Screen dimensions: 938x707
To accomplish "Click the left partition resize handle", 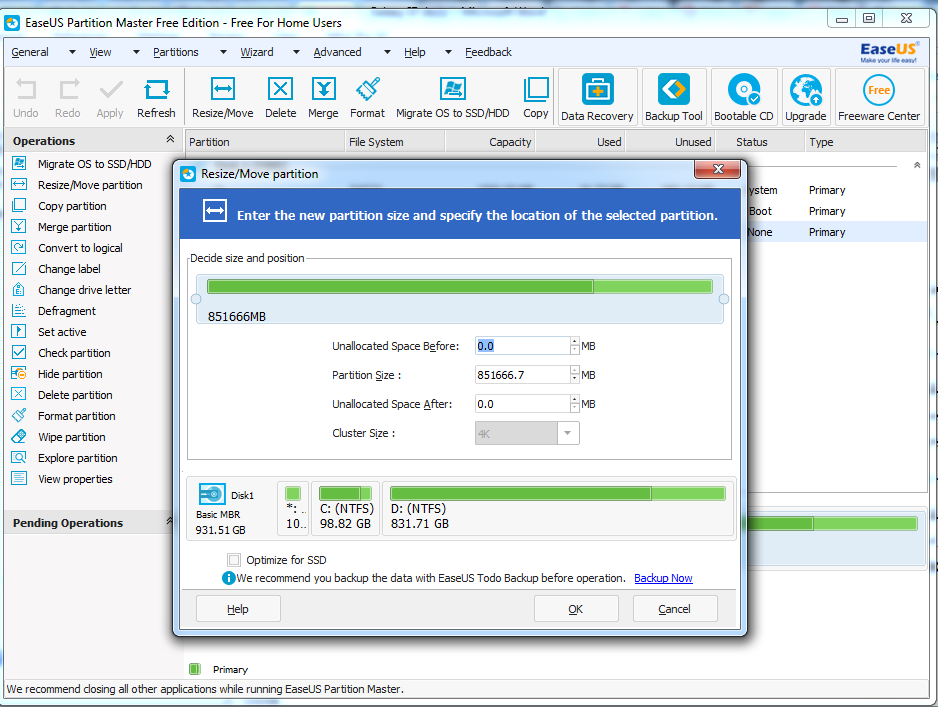I will click(196, 299).
